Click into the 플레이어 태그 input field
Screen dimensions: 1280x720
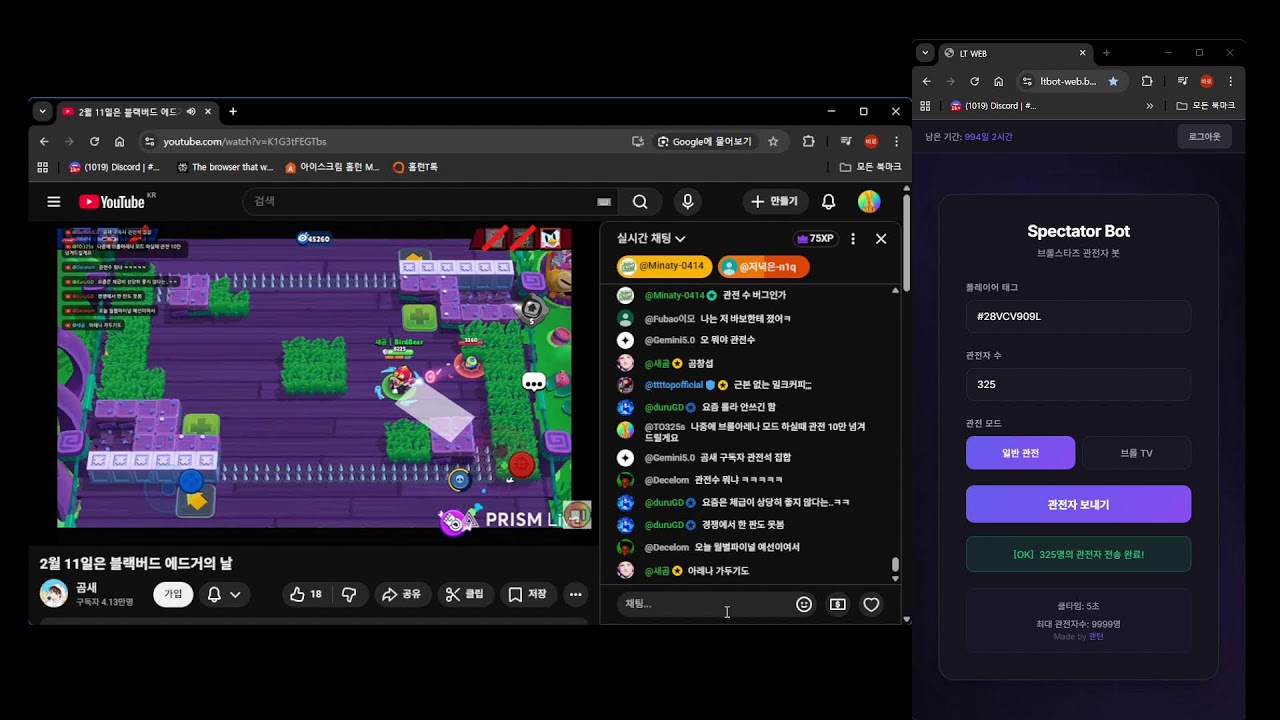tap(1078, 316)
